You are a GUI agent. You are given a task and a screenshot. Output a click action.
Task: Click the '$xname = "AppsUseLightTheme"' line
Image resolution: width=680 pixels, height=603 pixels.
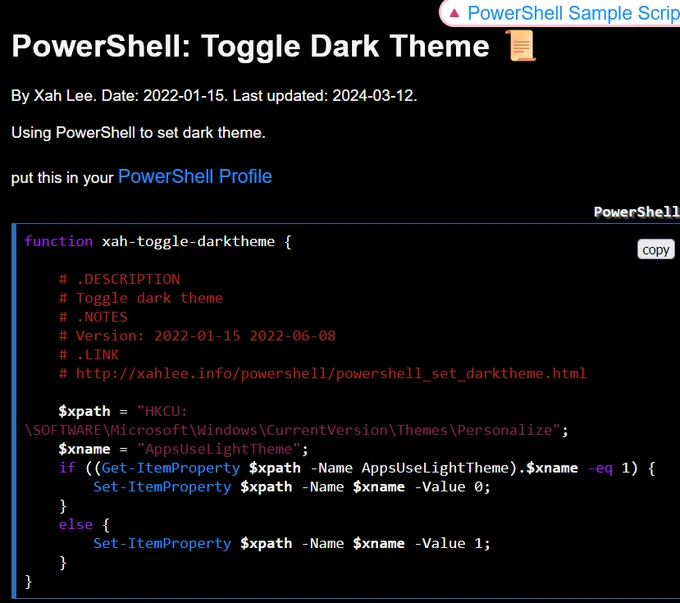click(x=183, y=449)
